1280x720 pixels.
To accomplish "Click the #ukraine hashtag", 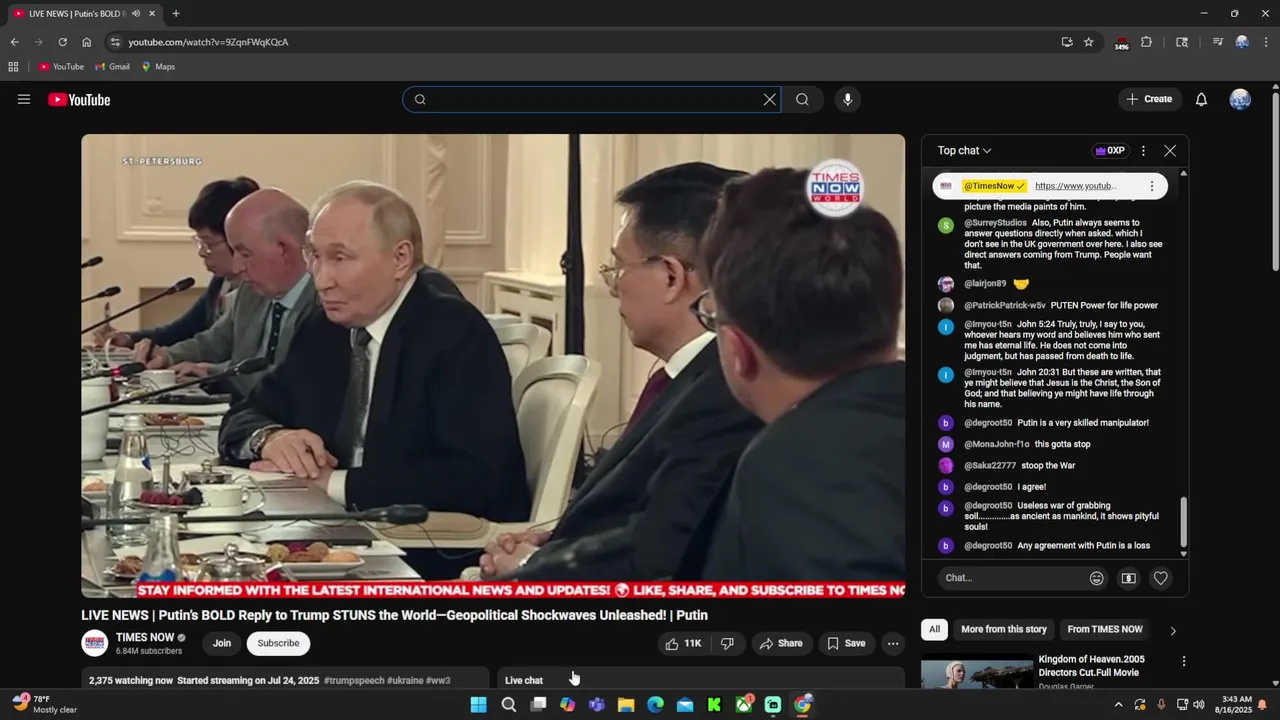I will [405, 680].
